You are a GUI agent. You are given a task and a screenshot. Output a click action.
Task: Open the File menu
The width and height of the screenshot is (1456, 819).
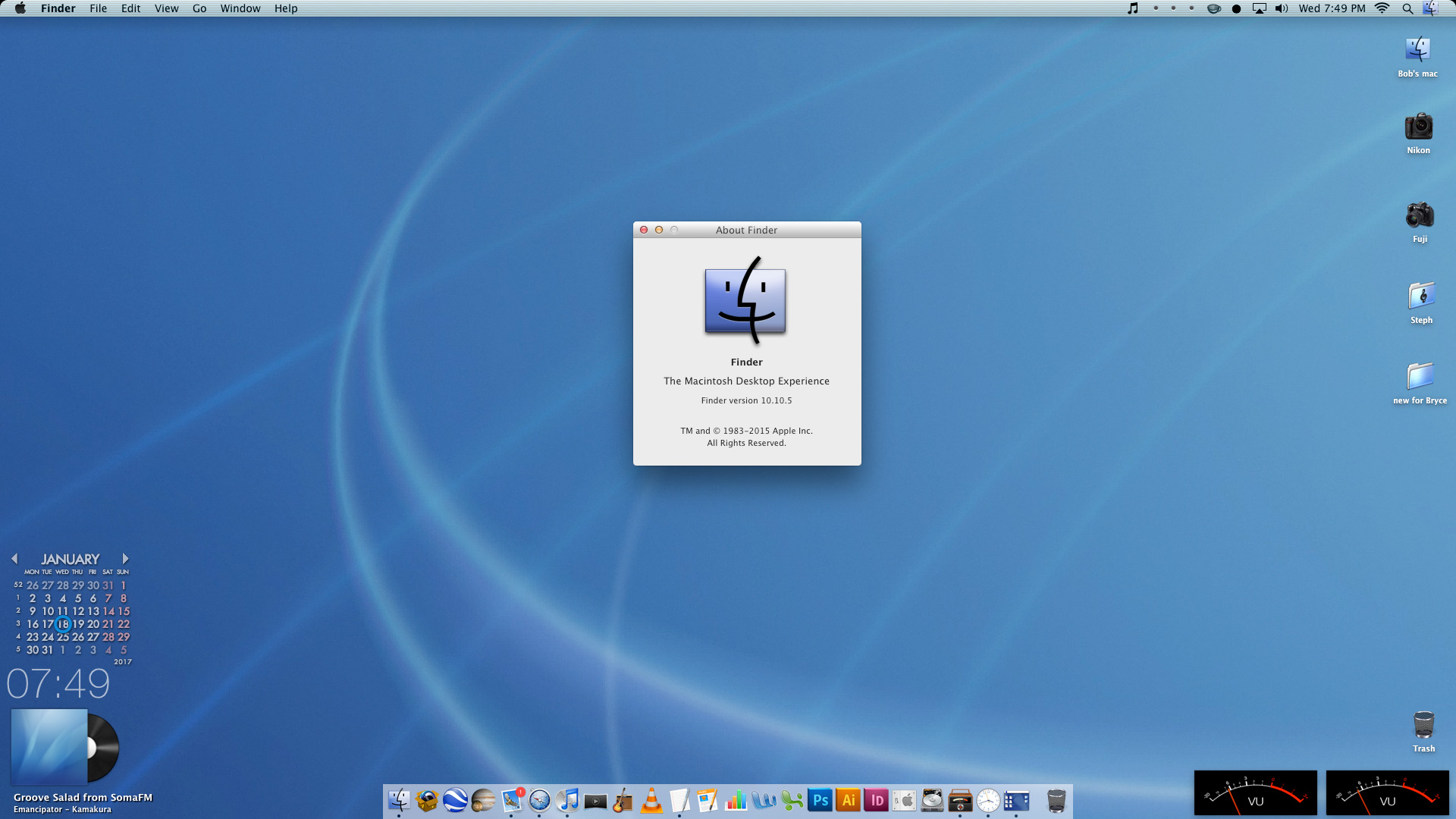click(99, 8)
